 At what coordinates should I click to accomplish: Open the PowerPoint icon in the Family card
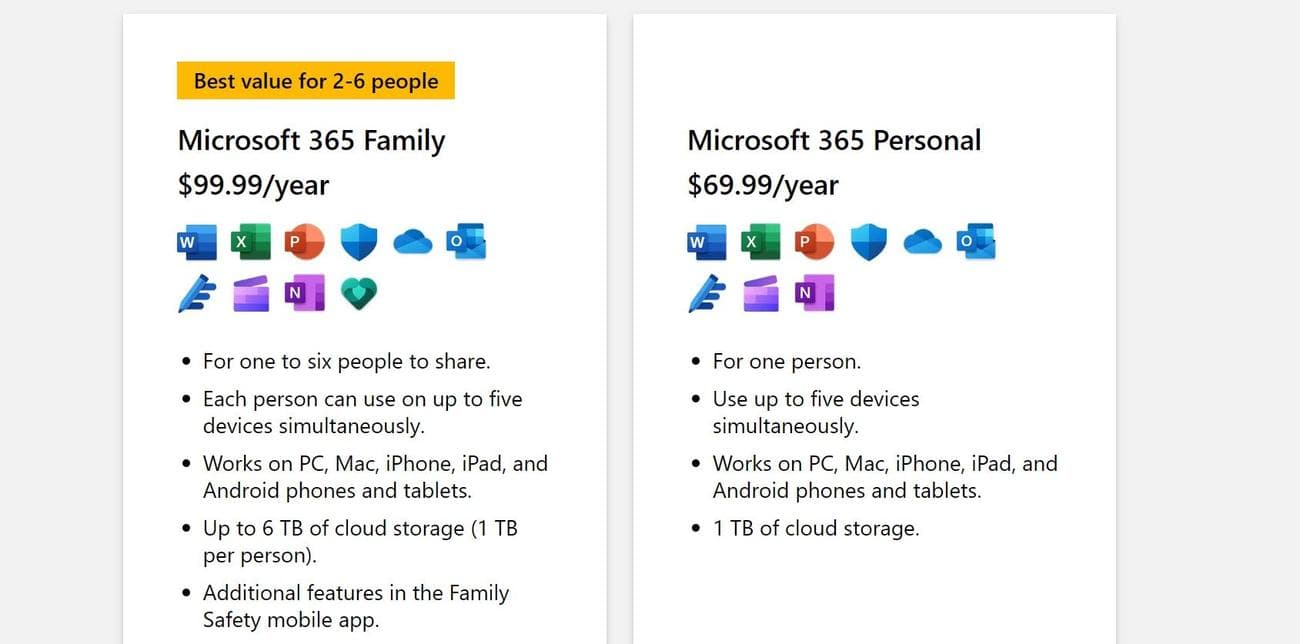[305, 241]
